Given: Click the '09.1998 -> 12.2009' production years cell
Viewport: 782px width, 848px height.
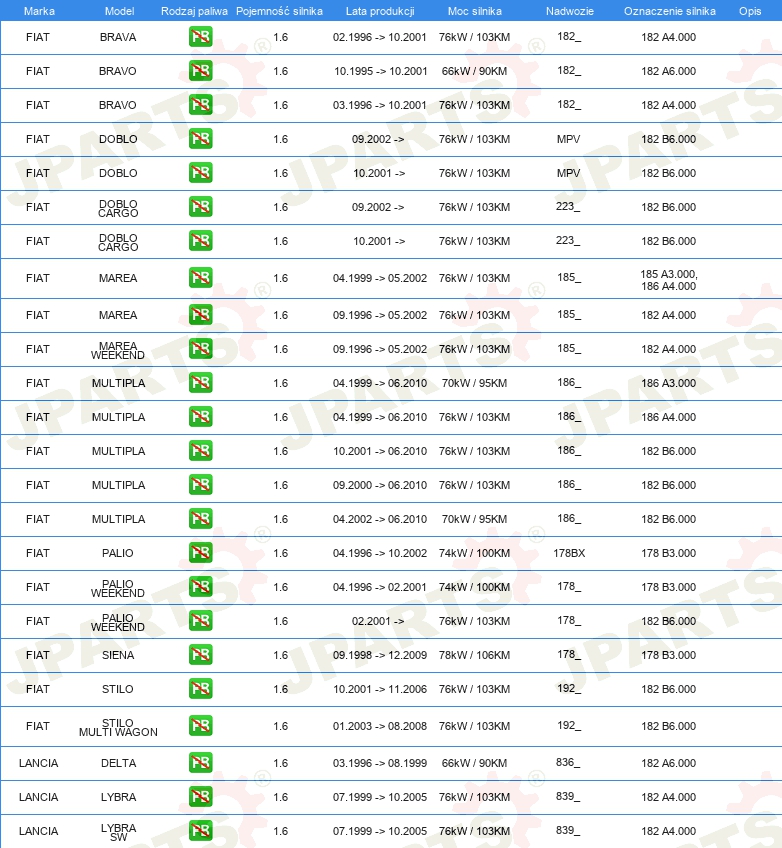Looking at the screenshot, I should [x=380, y=655].
